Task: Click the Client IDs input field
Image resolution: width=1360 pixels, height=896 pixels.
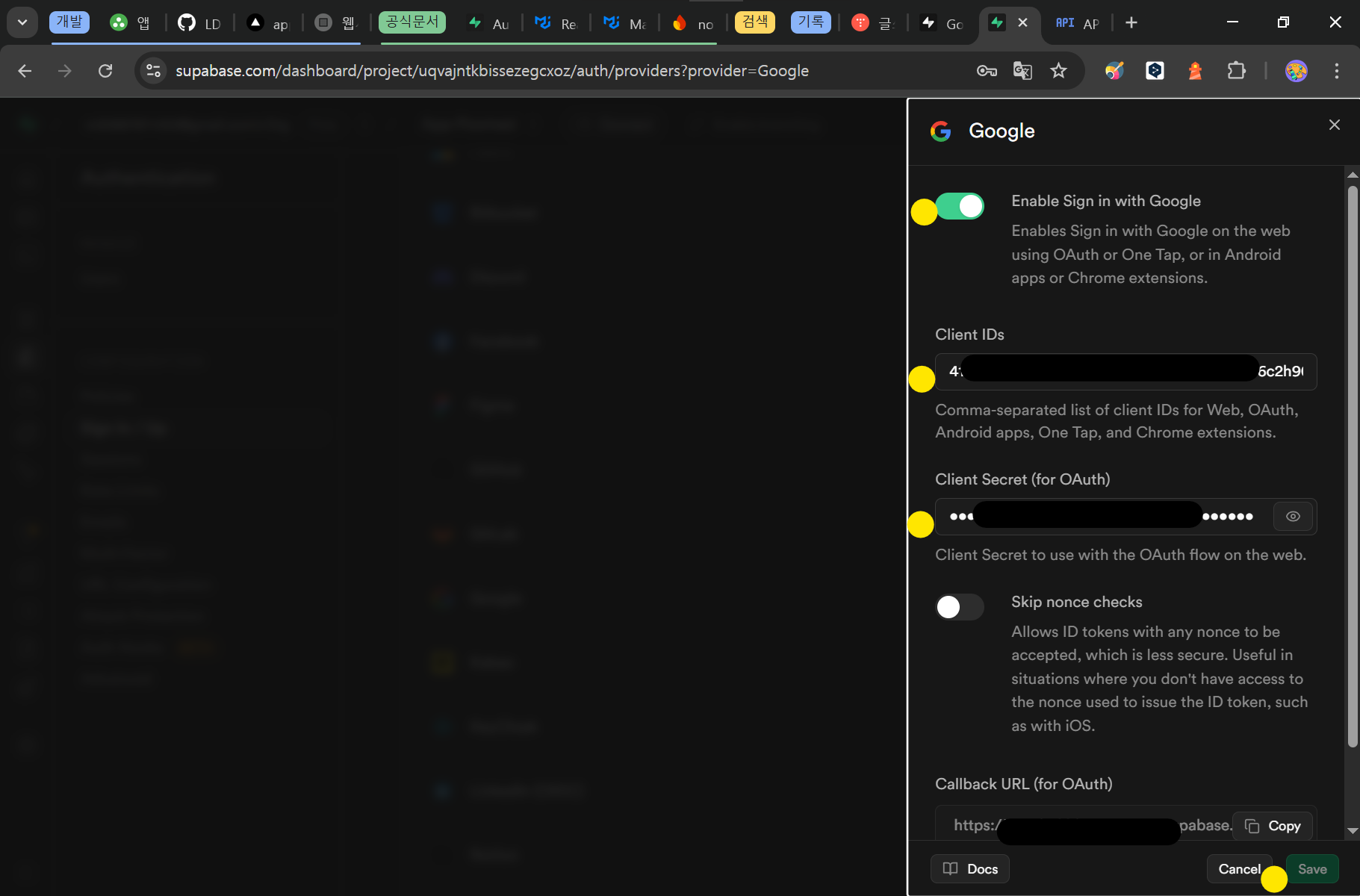Action: 1125,372
